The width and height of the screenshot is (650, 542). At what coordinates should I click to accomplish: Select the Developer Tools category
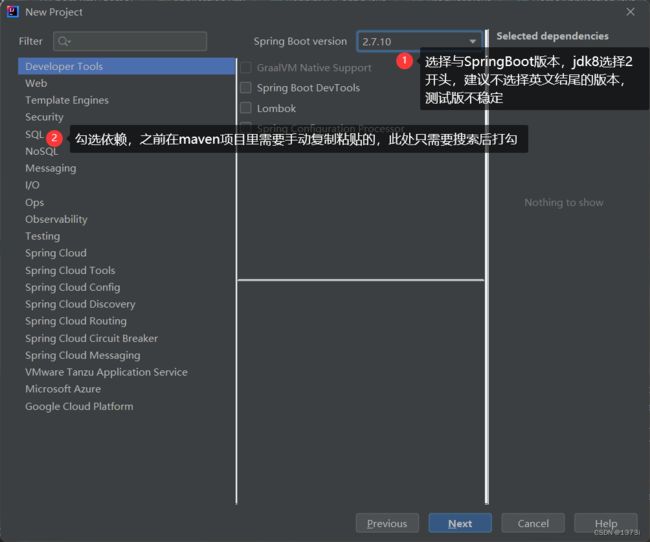click(126, 66)
